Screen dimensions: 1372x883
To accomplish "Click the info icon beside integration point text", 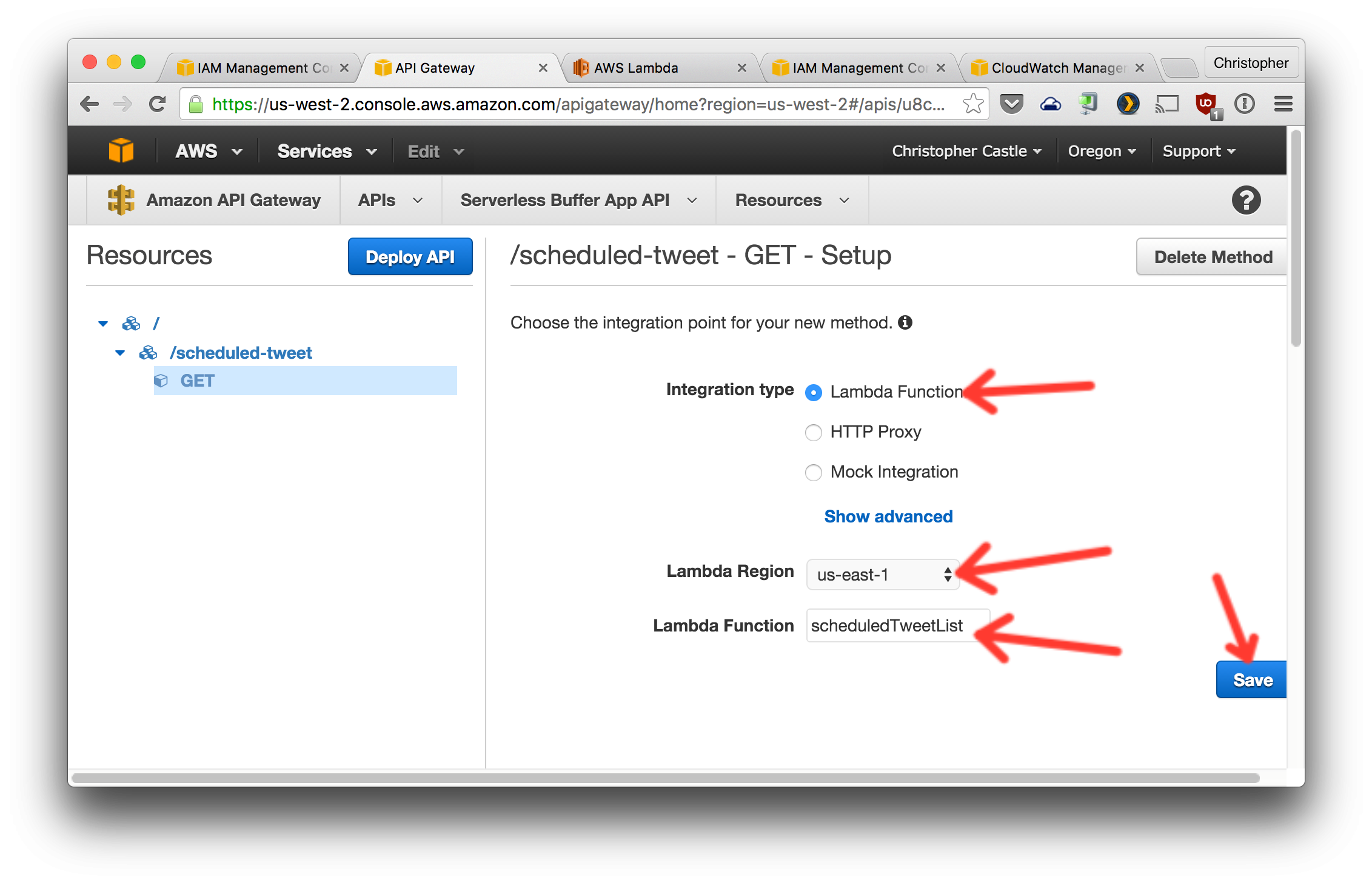I will click(905, 322).
